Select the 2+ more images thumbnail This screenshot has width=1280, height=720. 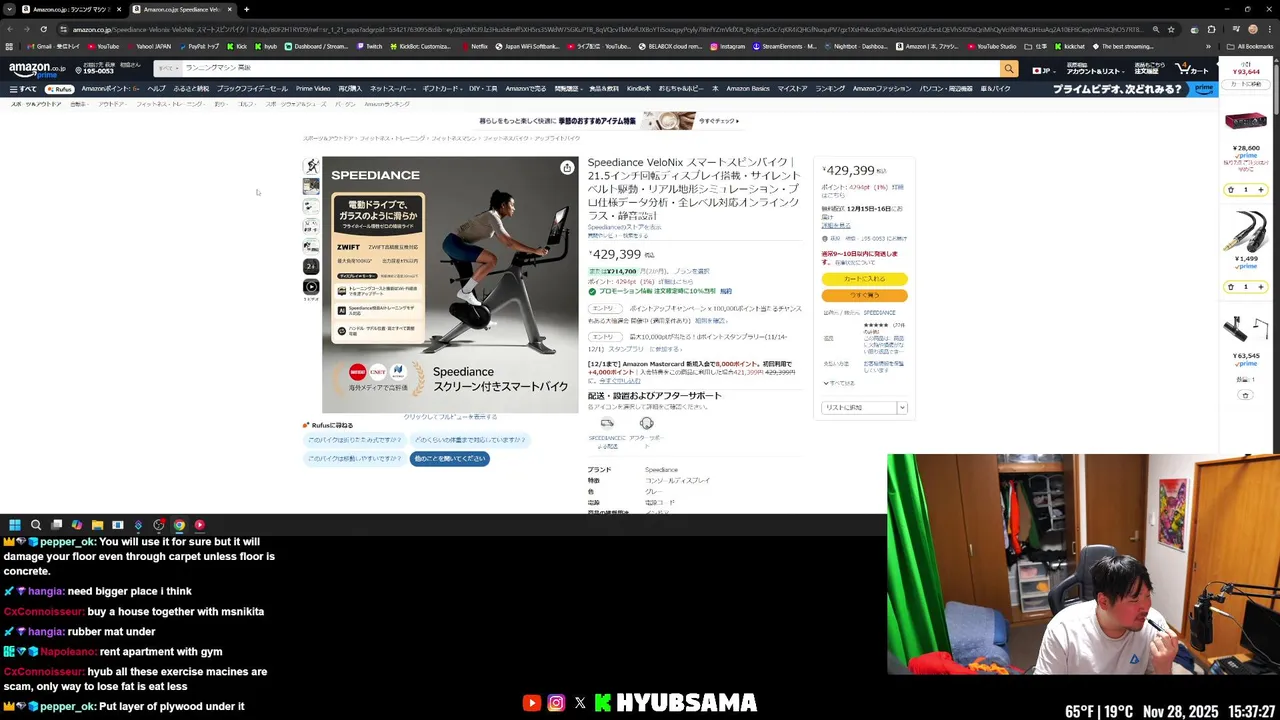311,267
